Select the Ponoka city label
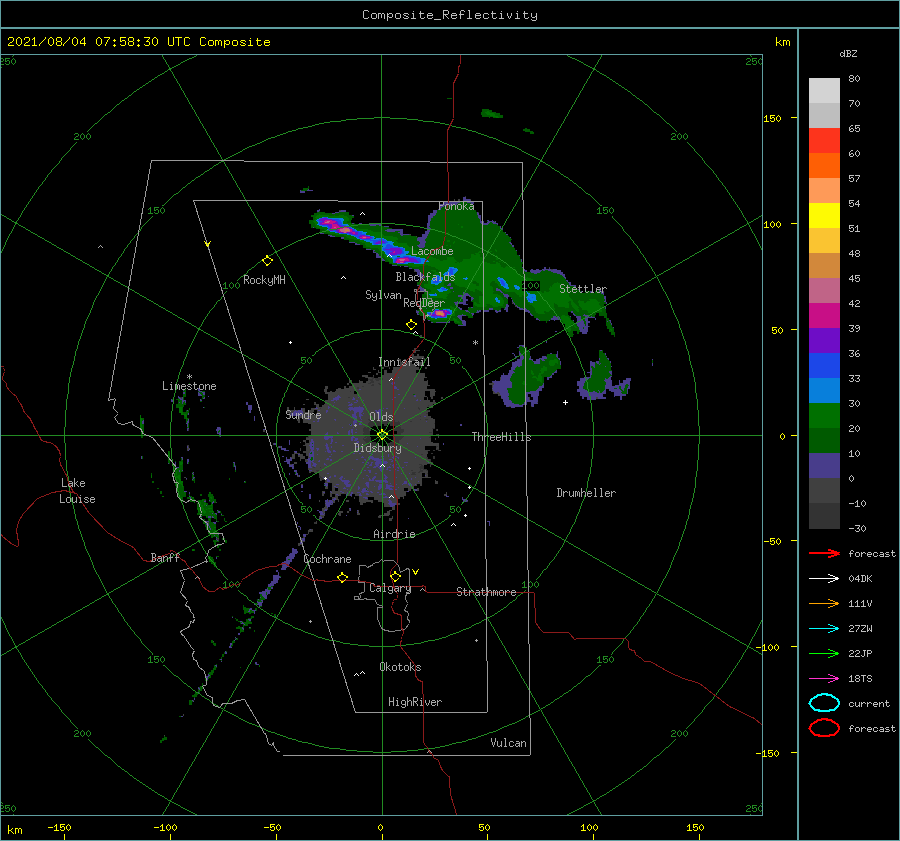The width and height of the screenshot is (900, 841). (456, 206)
